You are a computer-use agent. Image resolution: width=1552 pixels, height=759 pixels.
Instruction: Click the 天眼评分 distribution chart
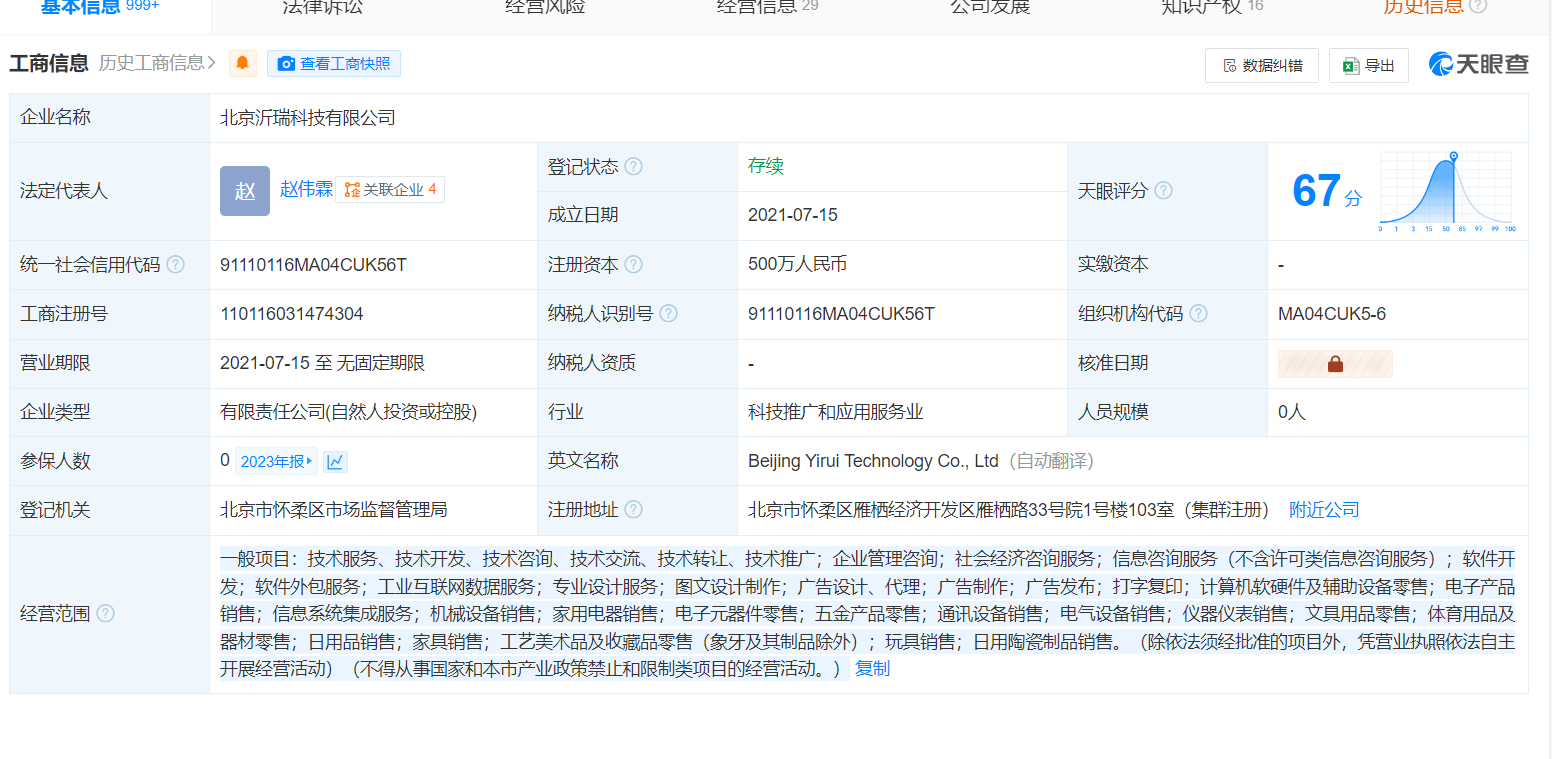pyautogui.click(x=1446, y=192)
